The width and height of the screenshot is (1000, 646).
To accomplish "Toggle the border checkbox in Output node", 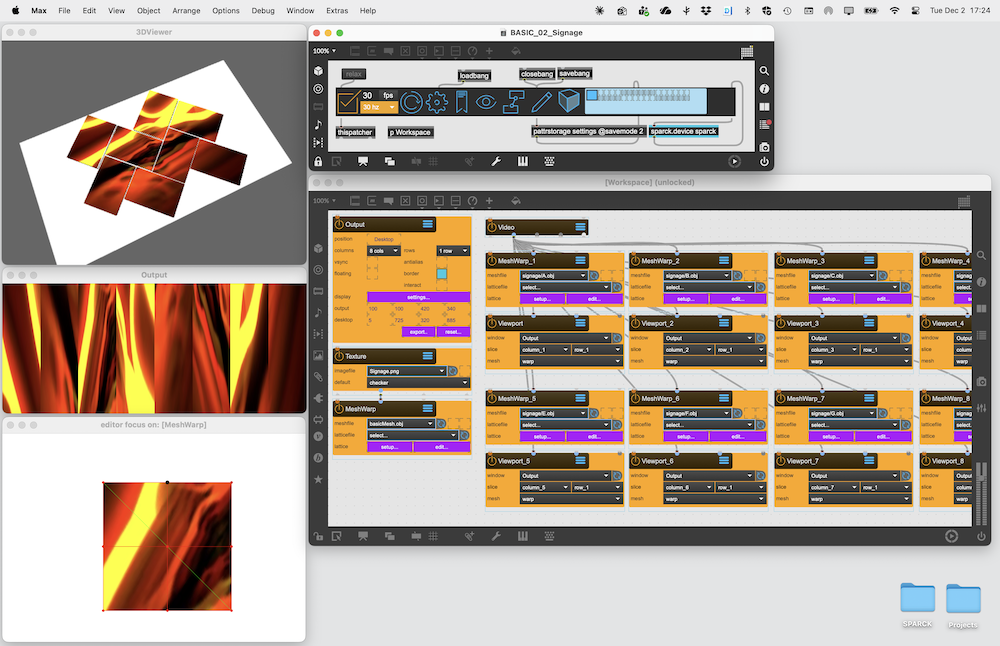I will [442, 273].
